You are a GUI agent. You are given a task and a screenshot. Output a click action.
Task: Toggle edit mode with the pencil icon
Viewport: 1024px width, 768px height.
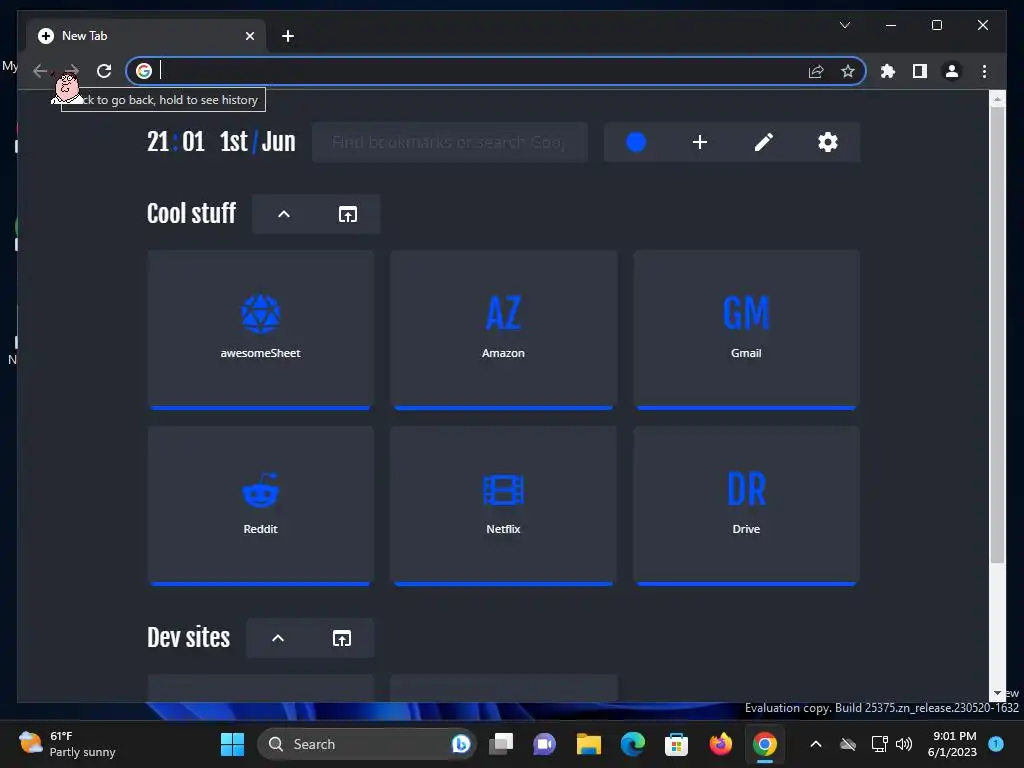[764, 142]
